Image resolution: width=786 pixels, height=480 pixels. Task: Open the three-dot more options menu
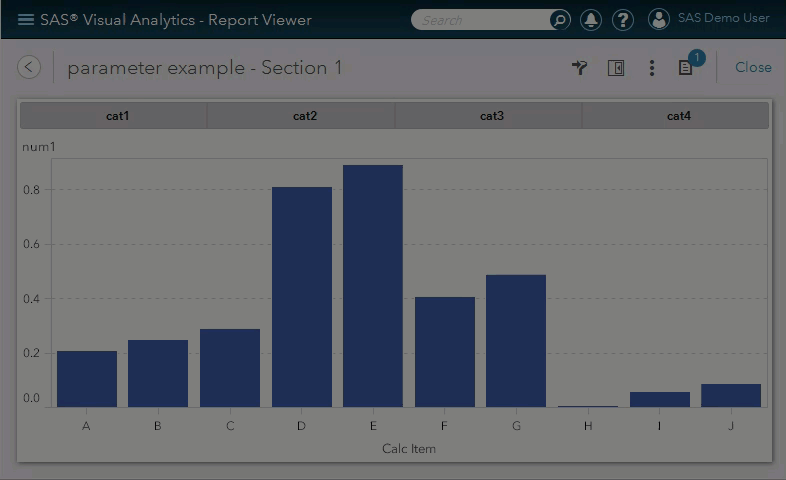tap(652, 68)
